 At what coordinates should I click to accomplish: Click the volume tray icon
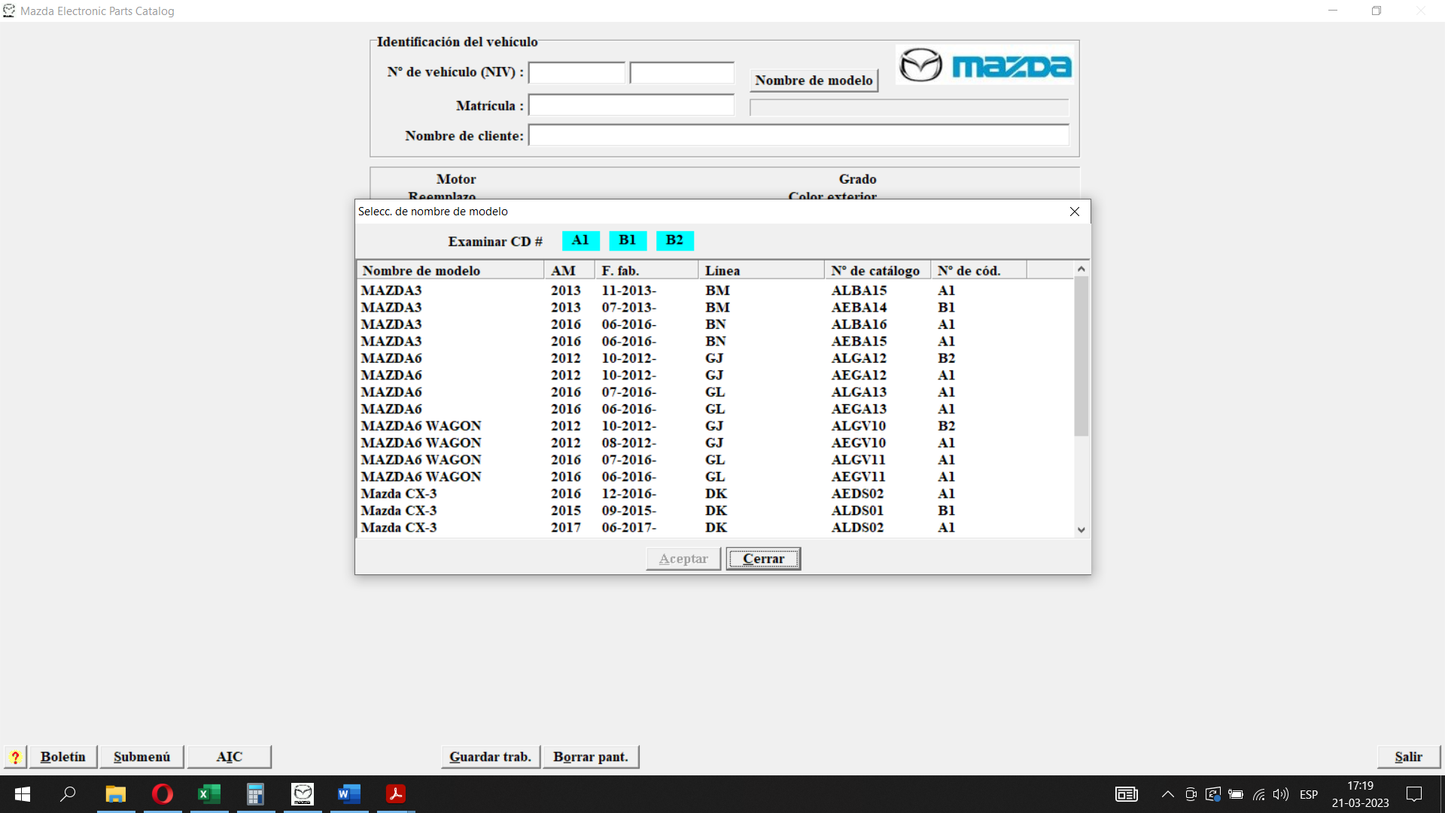[x=1281, y=794]
